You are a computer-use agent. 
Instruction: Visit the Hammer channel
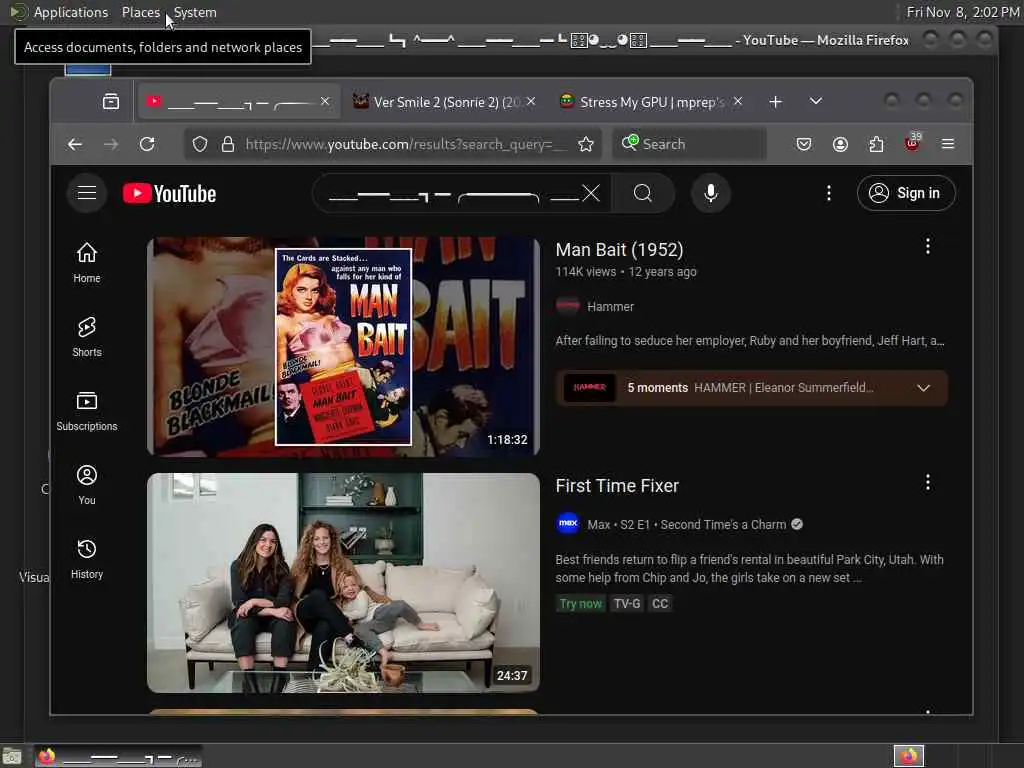click(610, 306)
